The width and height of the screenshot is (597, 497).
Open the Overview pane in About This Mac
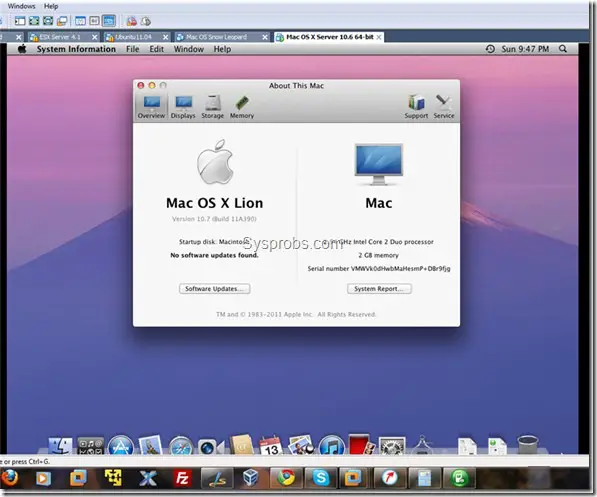[x=151, y=107]
